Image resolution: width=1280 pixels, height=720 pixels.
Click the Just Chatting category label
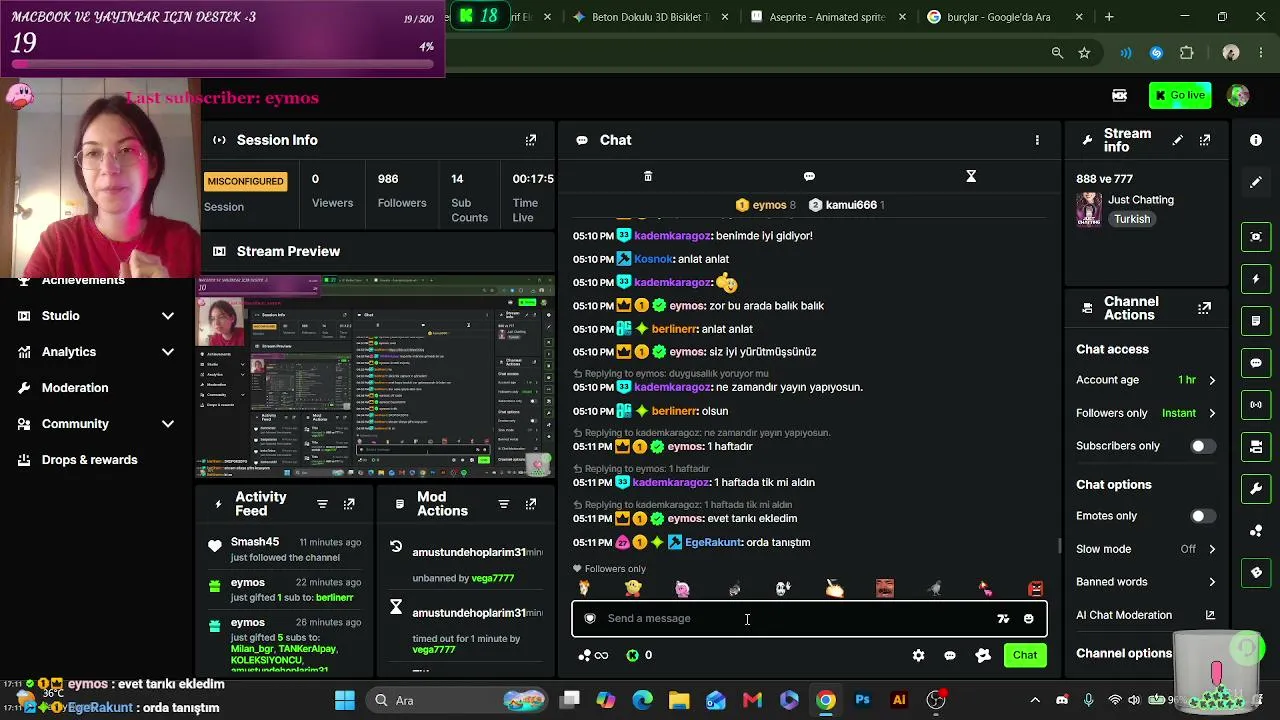coord(1141,200)
